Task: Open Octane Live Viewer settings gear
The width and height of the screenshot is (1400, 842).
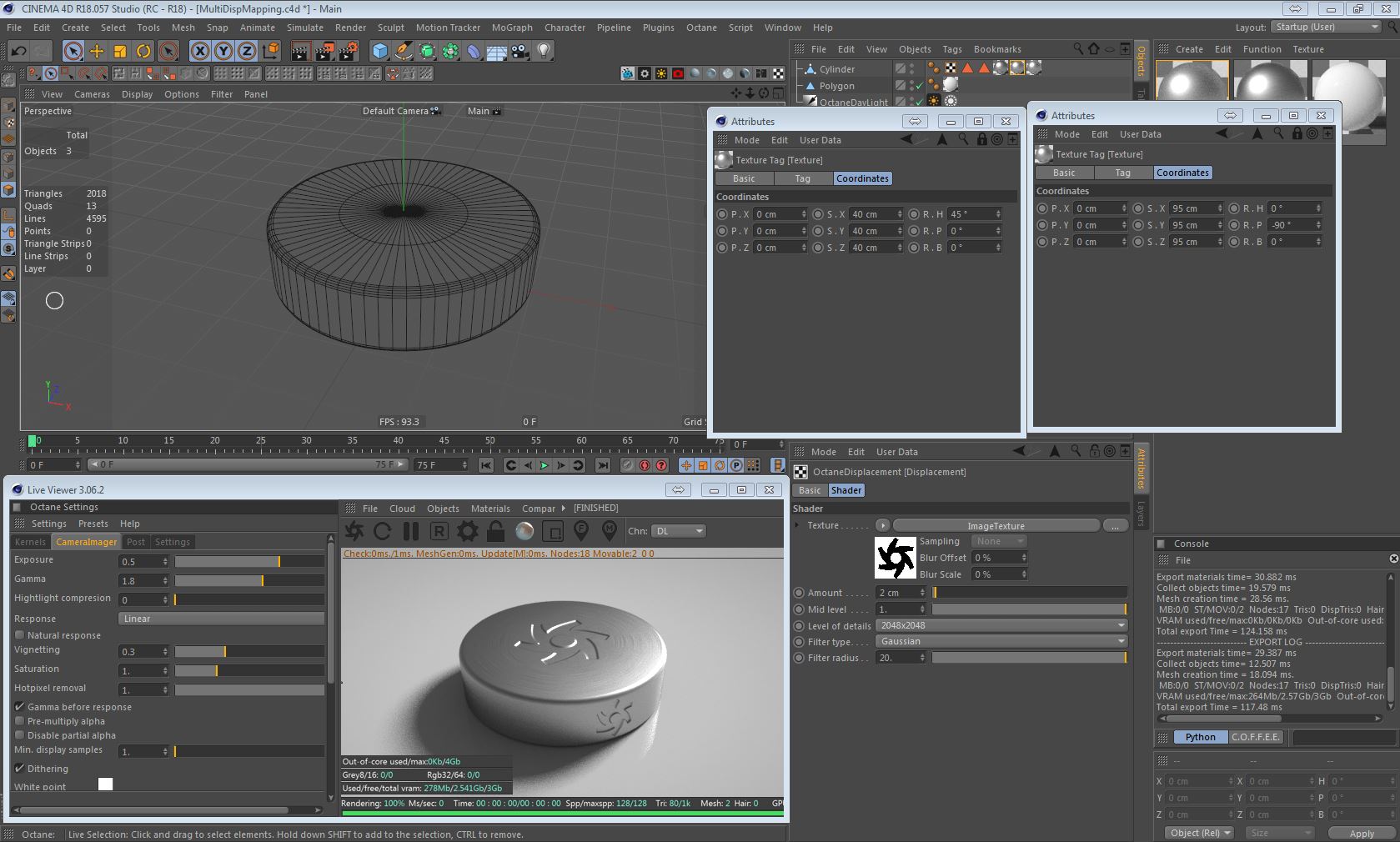Action: pyautogui.click(x=468, y=531)
